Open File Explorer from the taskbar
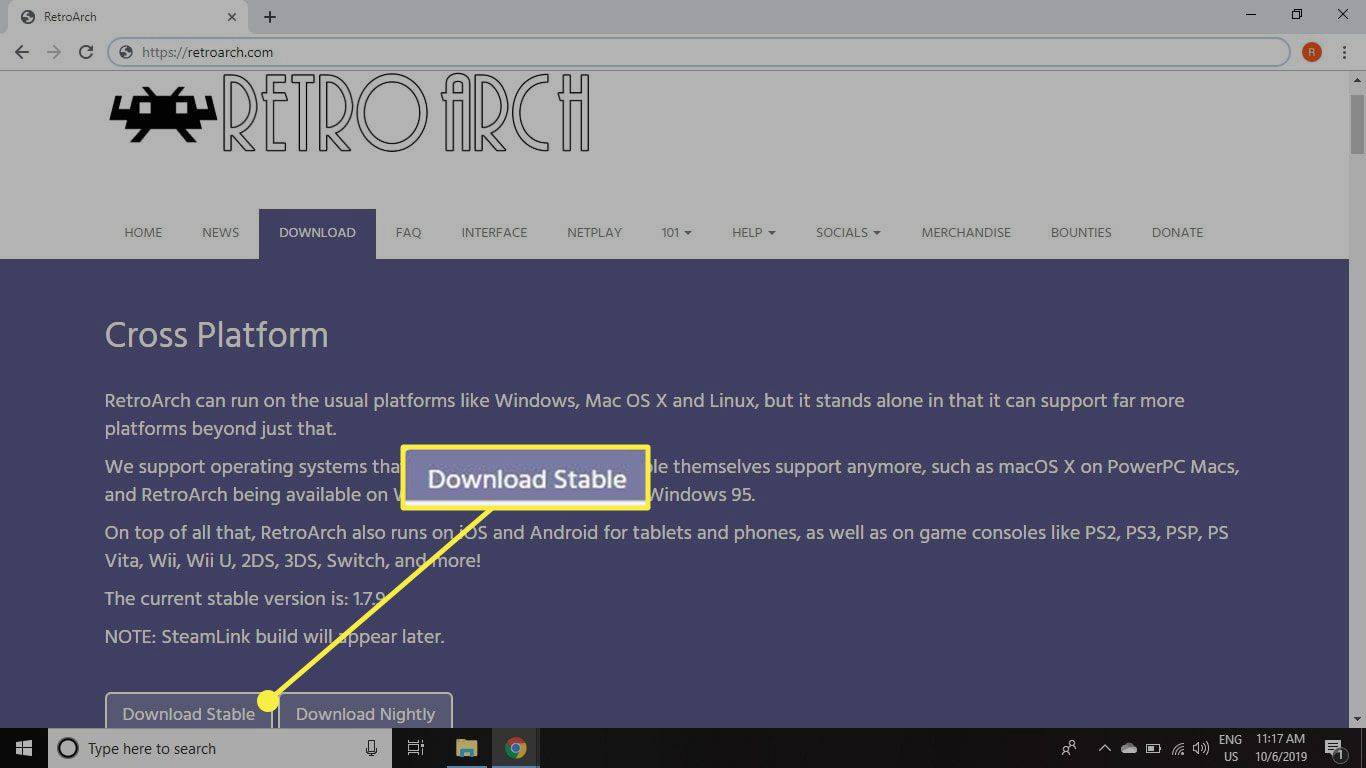The image size is (1366, 768). click(x=466, y=748)
